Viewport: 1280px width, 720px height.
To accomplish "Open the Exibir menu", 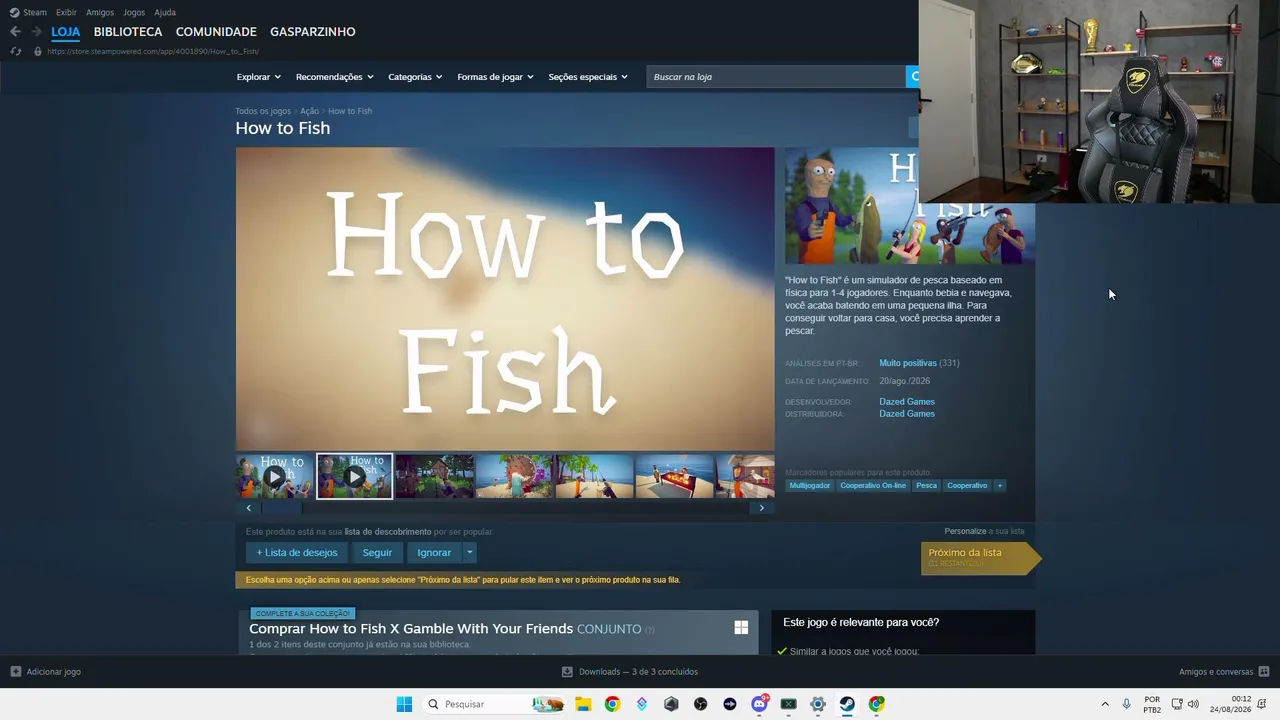I will point(66,12).
